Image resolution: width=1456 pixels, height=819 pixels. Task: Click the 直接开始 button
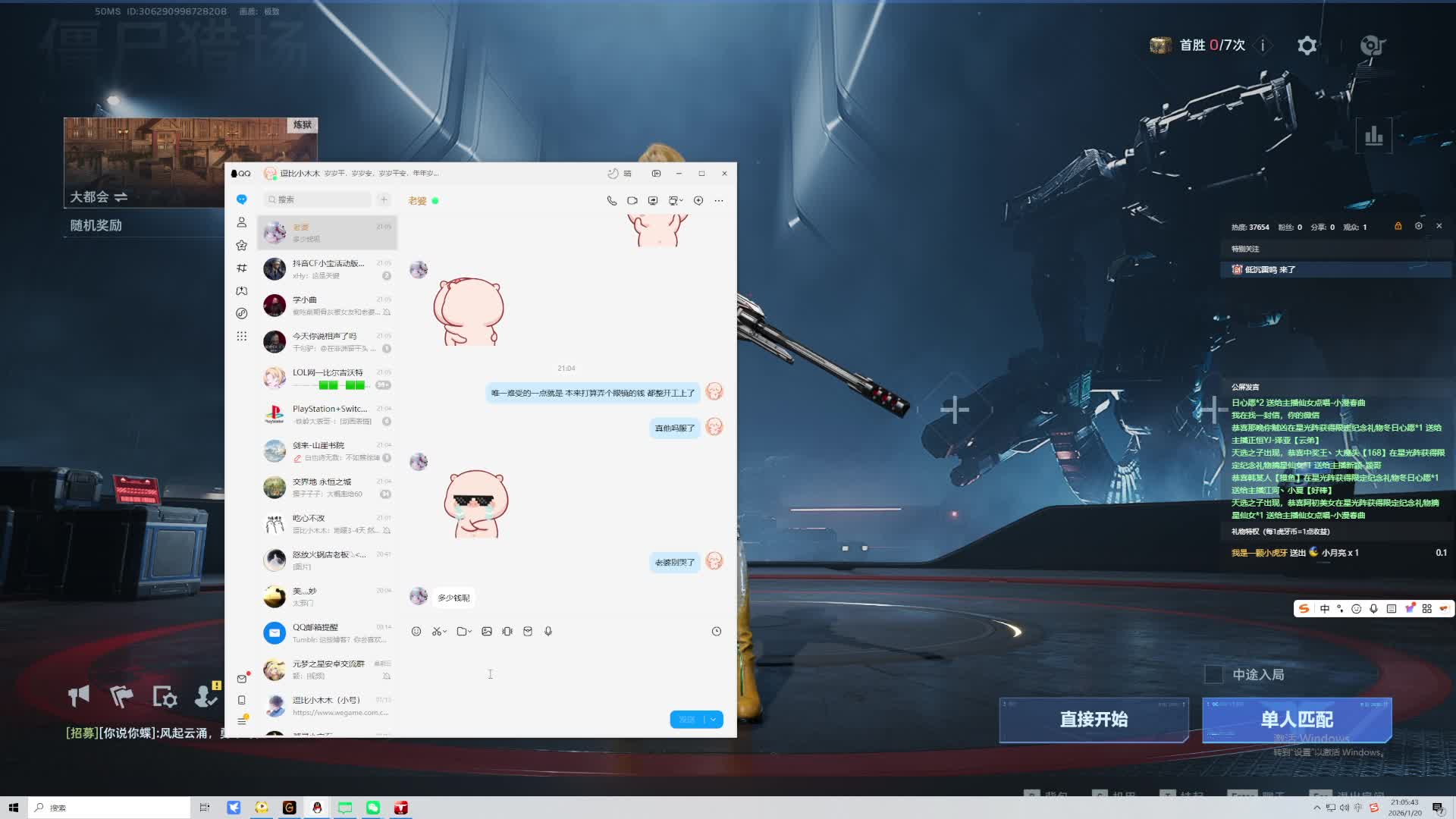tap(1094, 719)
